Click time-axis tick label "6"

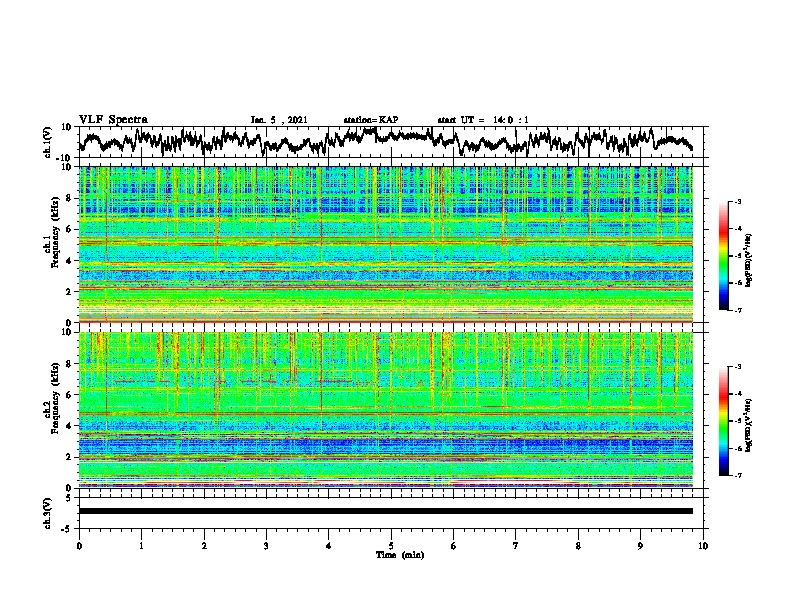click(x=454, y=546)
